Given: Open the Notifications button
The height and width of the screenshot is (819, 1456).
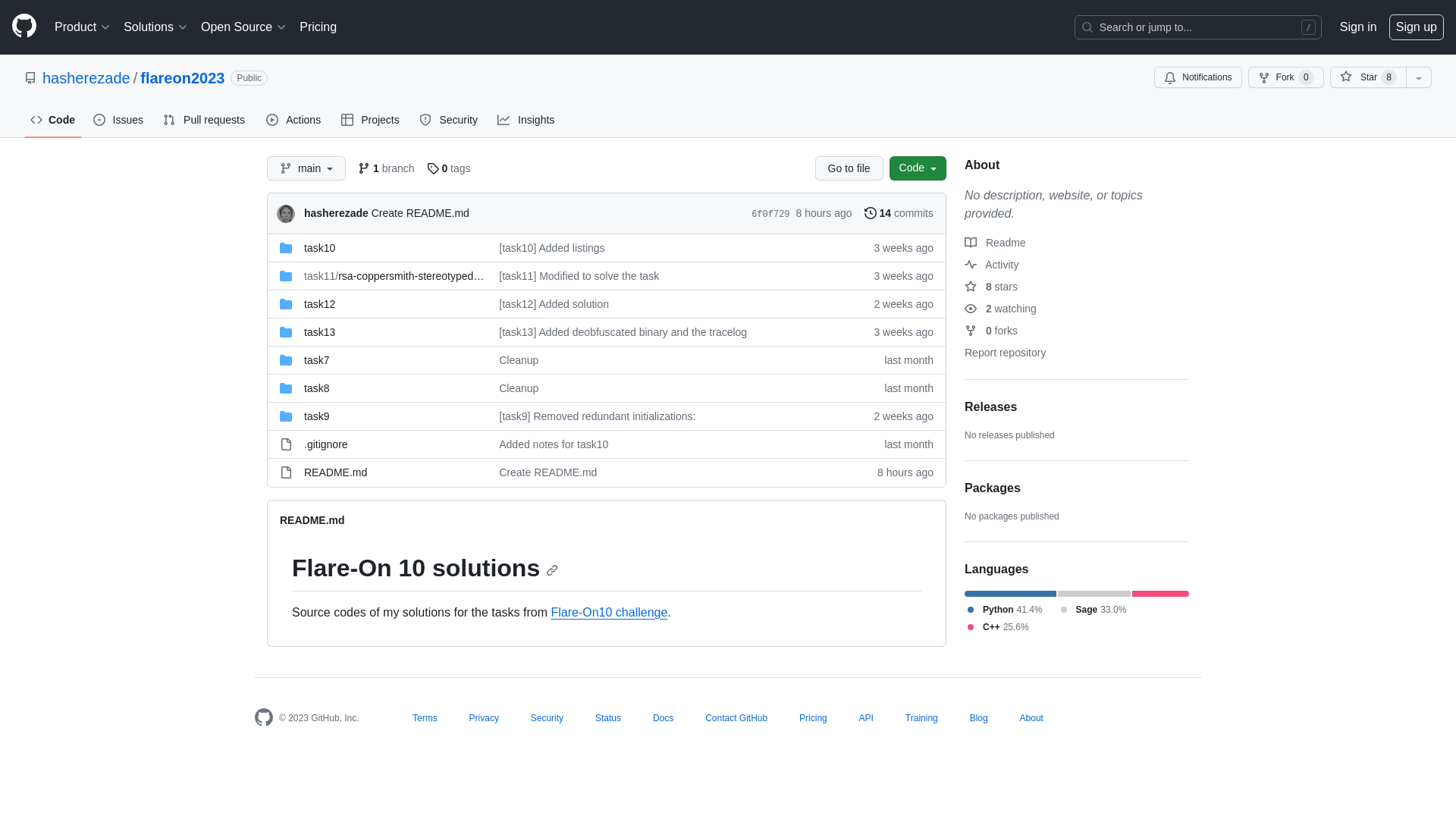Looking at the screenshot, I should click(x=1198, y=77).
